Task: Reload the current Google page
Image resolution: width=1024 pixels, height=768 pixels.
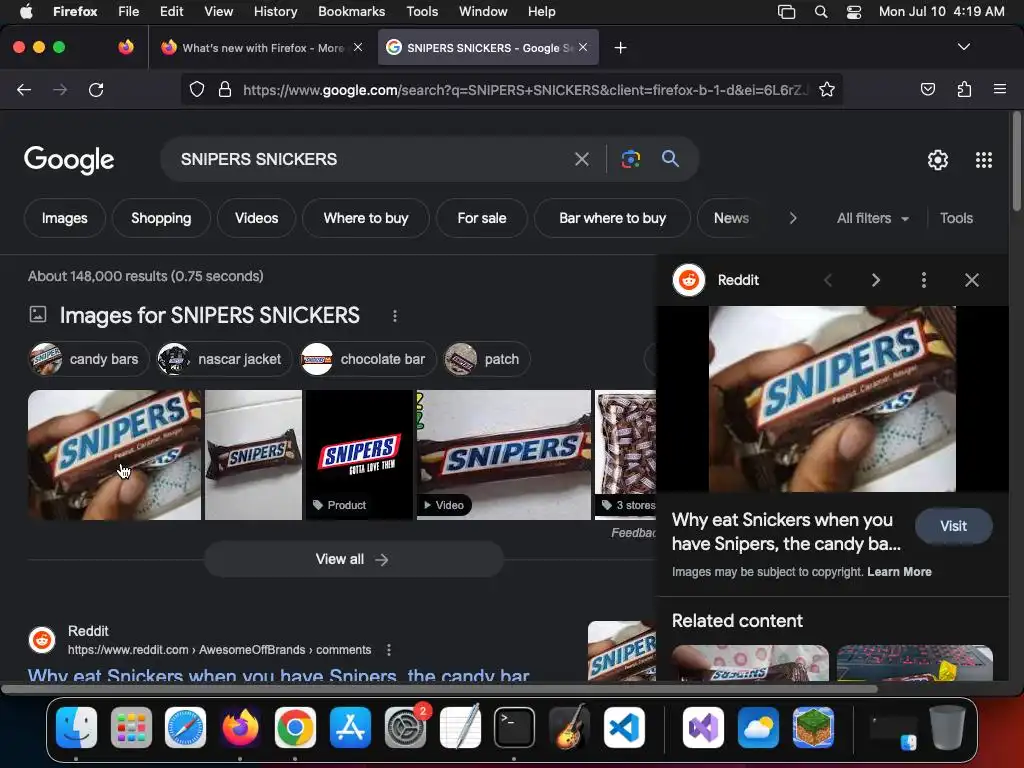Action: [x=96, y=89]
